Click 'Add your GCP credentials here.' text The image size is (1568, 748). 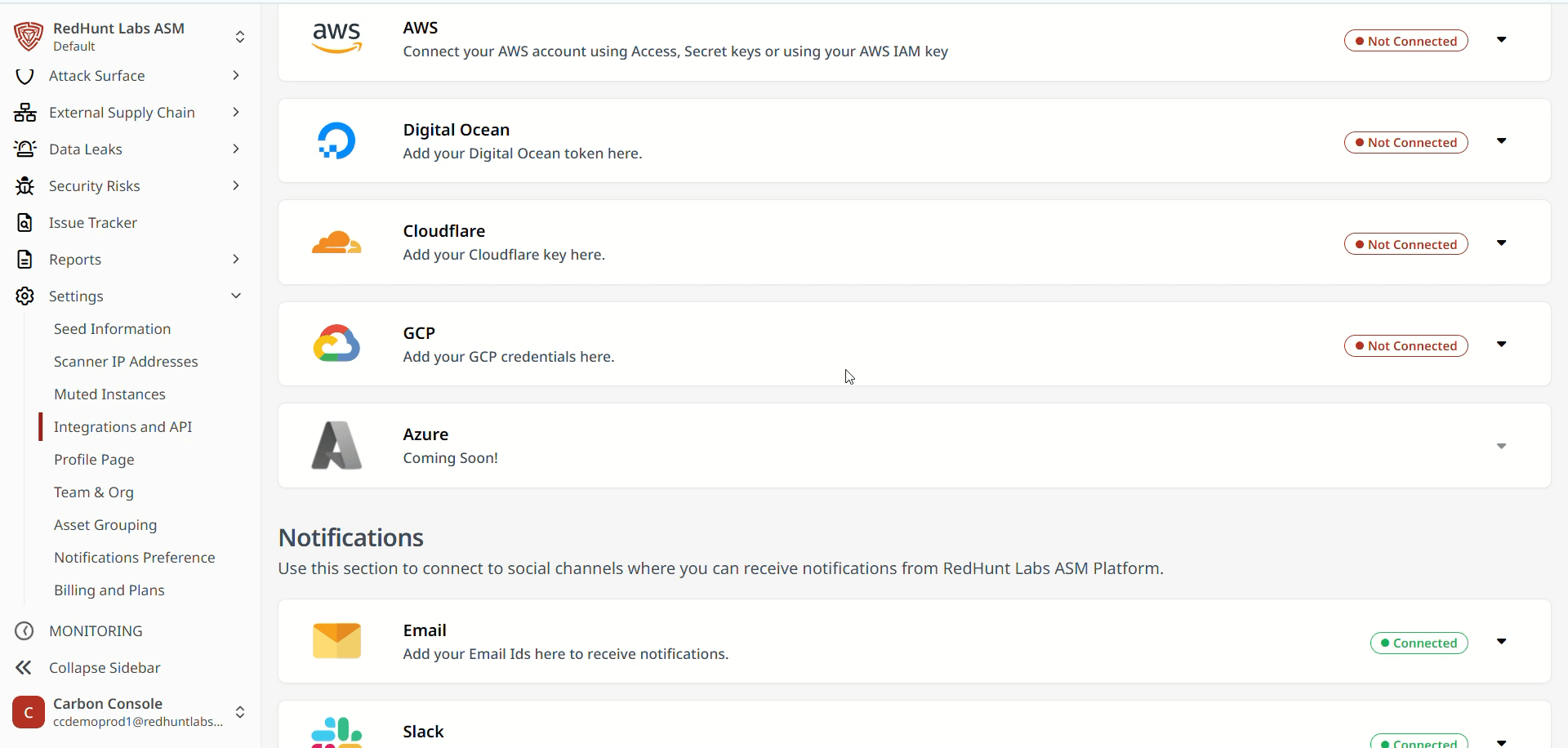click(509, 357)
